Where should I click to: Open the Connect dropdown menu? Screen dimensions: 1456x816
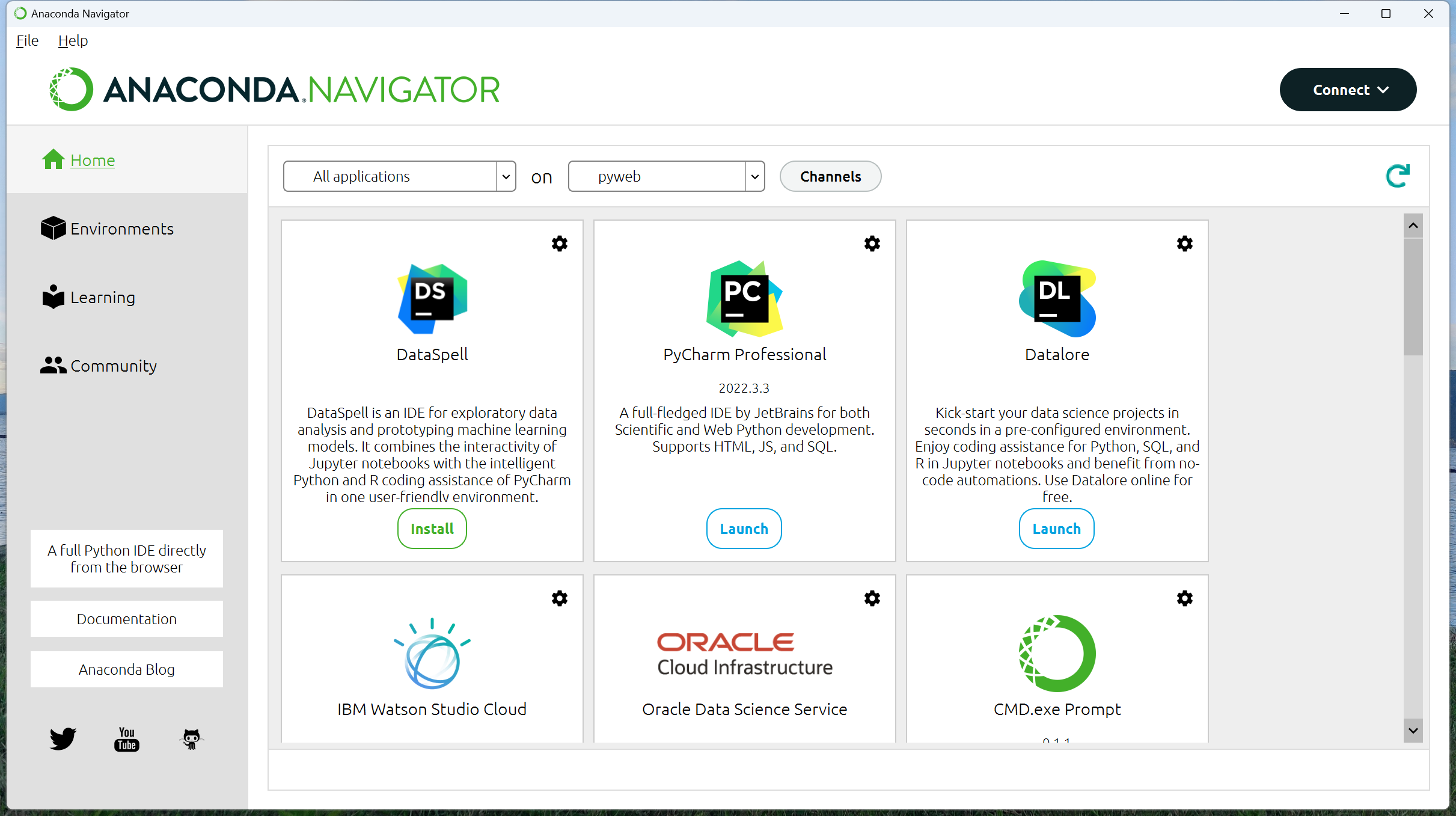(x=1348, y=90)
